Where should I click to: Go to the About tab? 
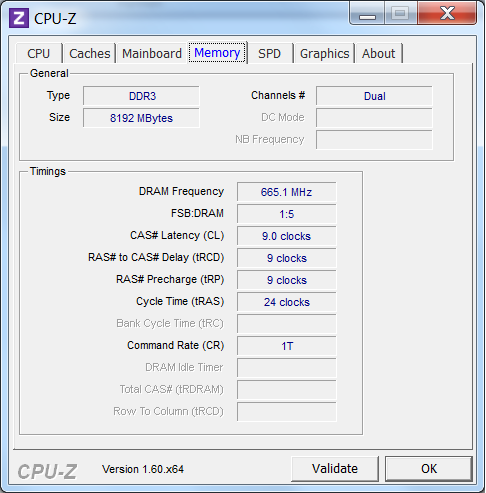pos(379,53)
